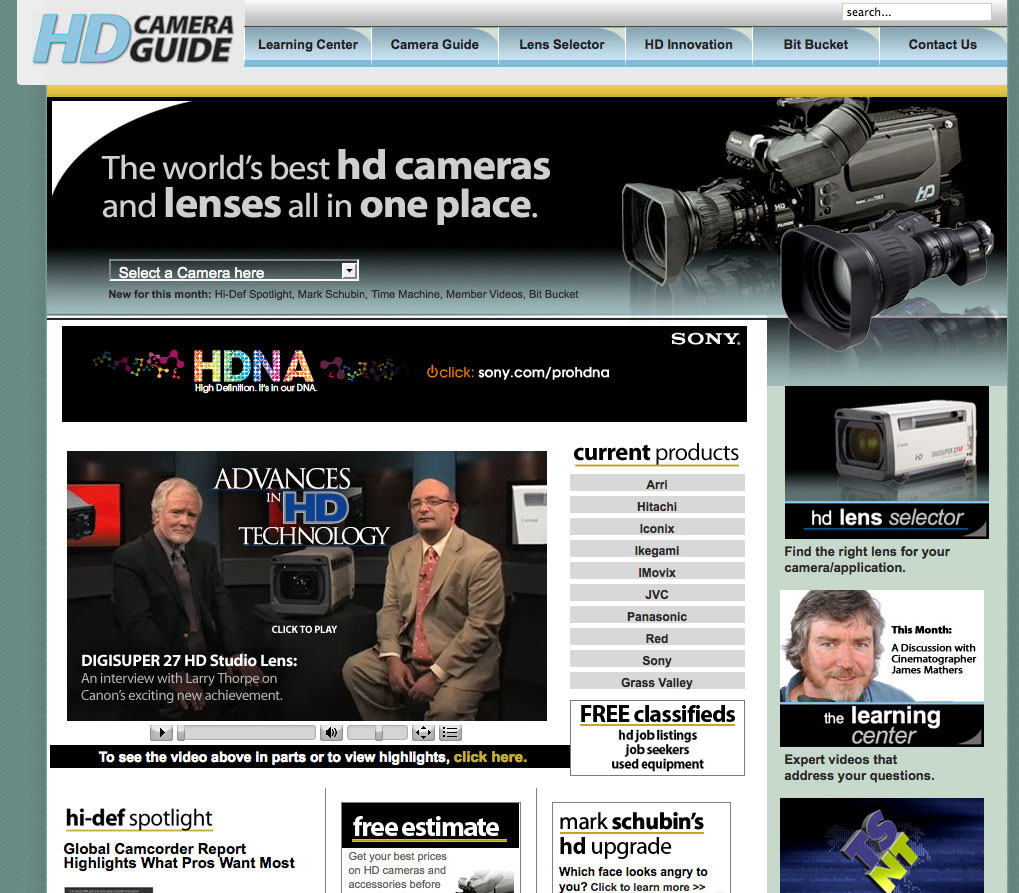
Task: Open Global Camcorder Report headline
Action: (x=179, y=856)
